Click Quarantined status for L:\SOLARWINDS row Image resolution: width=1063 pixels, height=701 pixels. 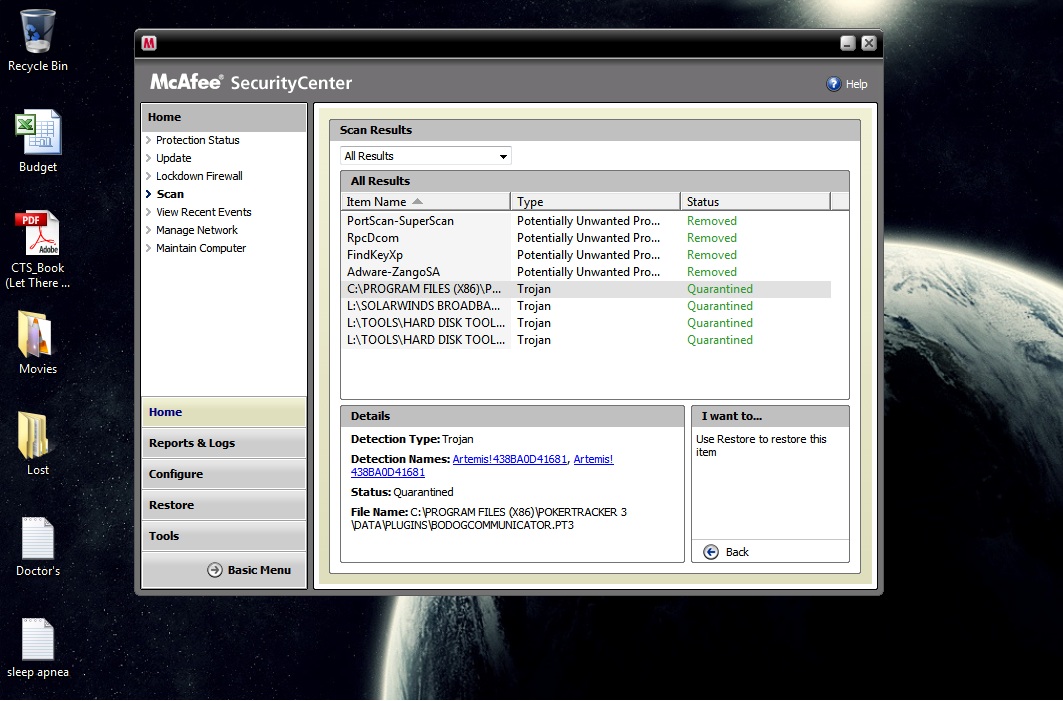(720, 306)
